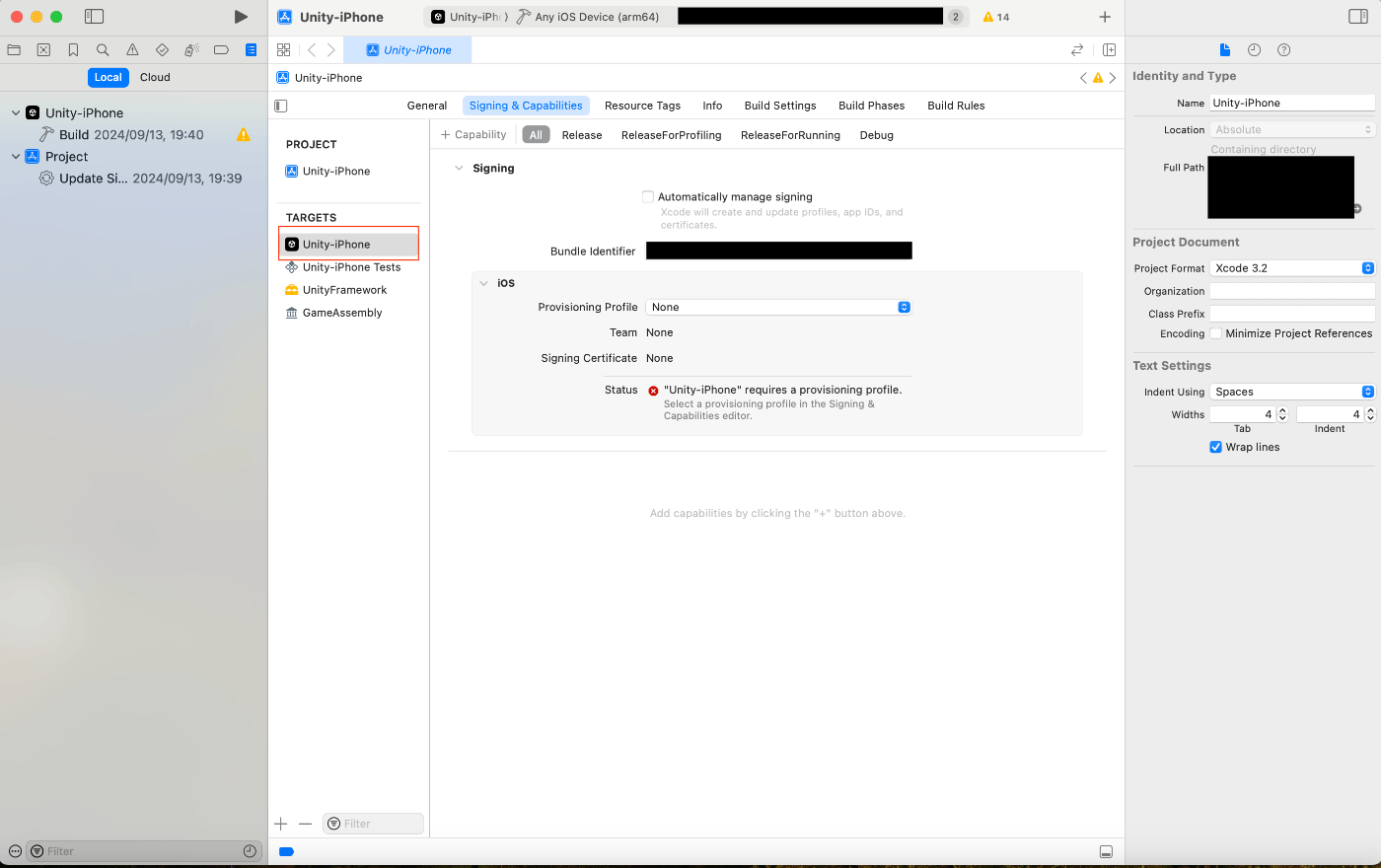Image resolution: width=1381 pixels, height=868 pixels.
Task: Filter capabilities by Debug configuration
Action: click(x=876, y=135)
